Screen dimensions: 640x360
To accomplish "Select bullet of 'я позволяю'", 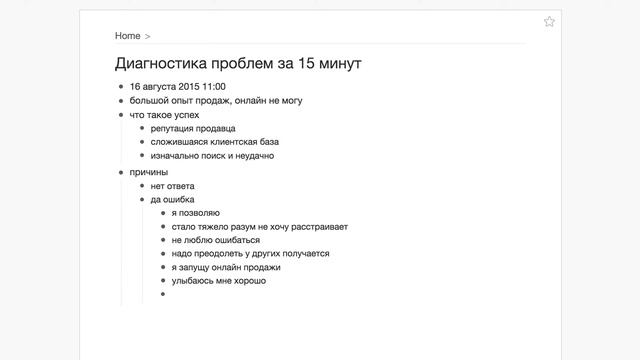I will pyautogui.click(x=163, y=213).
